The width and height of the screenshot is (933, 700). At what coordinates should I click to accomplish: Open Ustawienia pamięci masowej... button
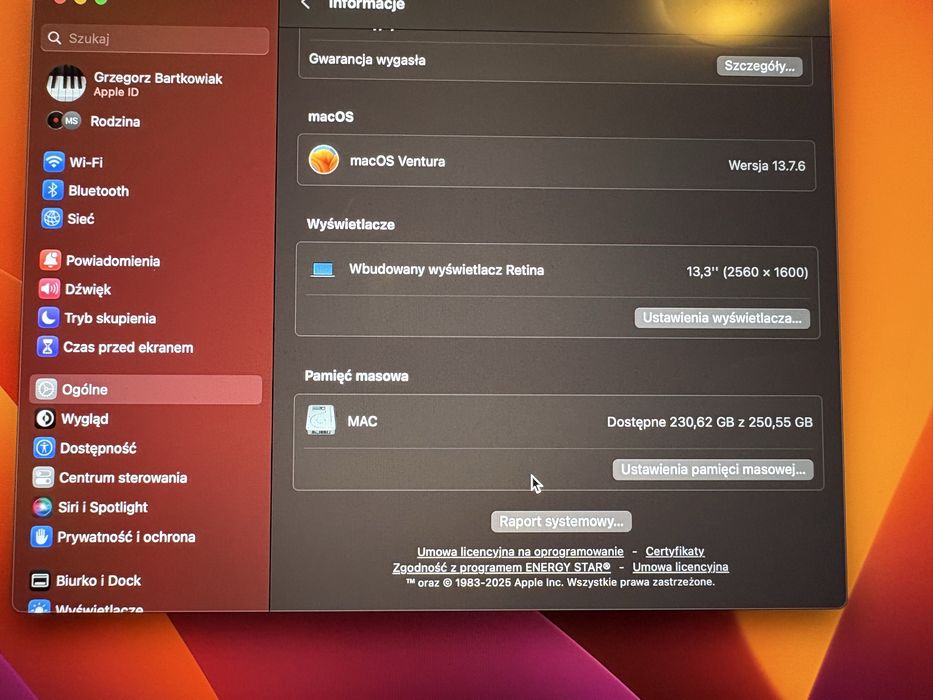tap(713, 470)
